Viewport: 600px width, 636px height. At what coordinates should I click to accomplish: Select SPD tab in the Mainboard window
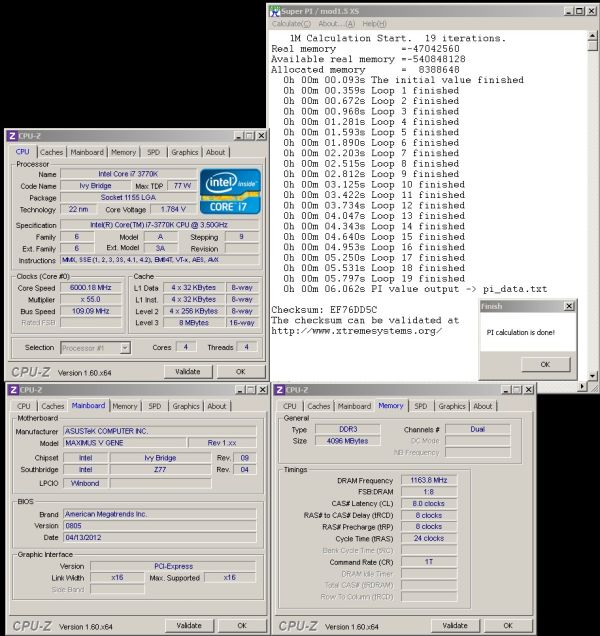pos(155,406)
